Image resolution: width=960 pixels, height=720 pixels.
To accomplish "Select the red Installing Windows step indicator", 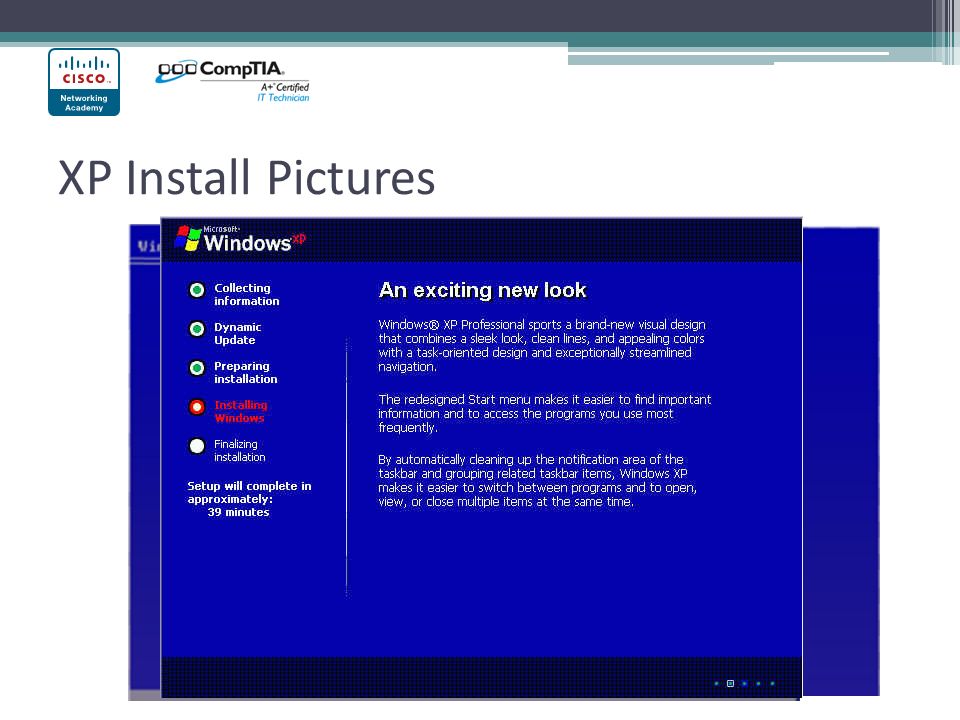I will coord(197,407).
